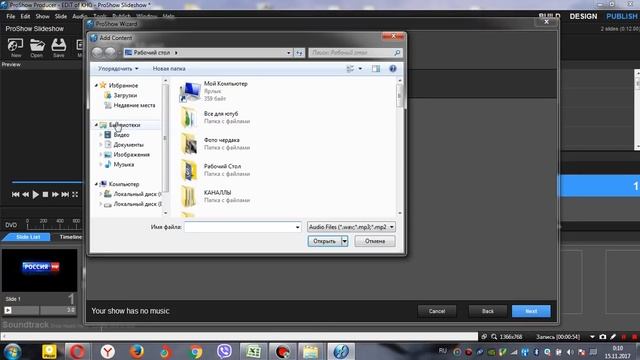
Task: Open the Show menu
Action: (42, 16)
